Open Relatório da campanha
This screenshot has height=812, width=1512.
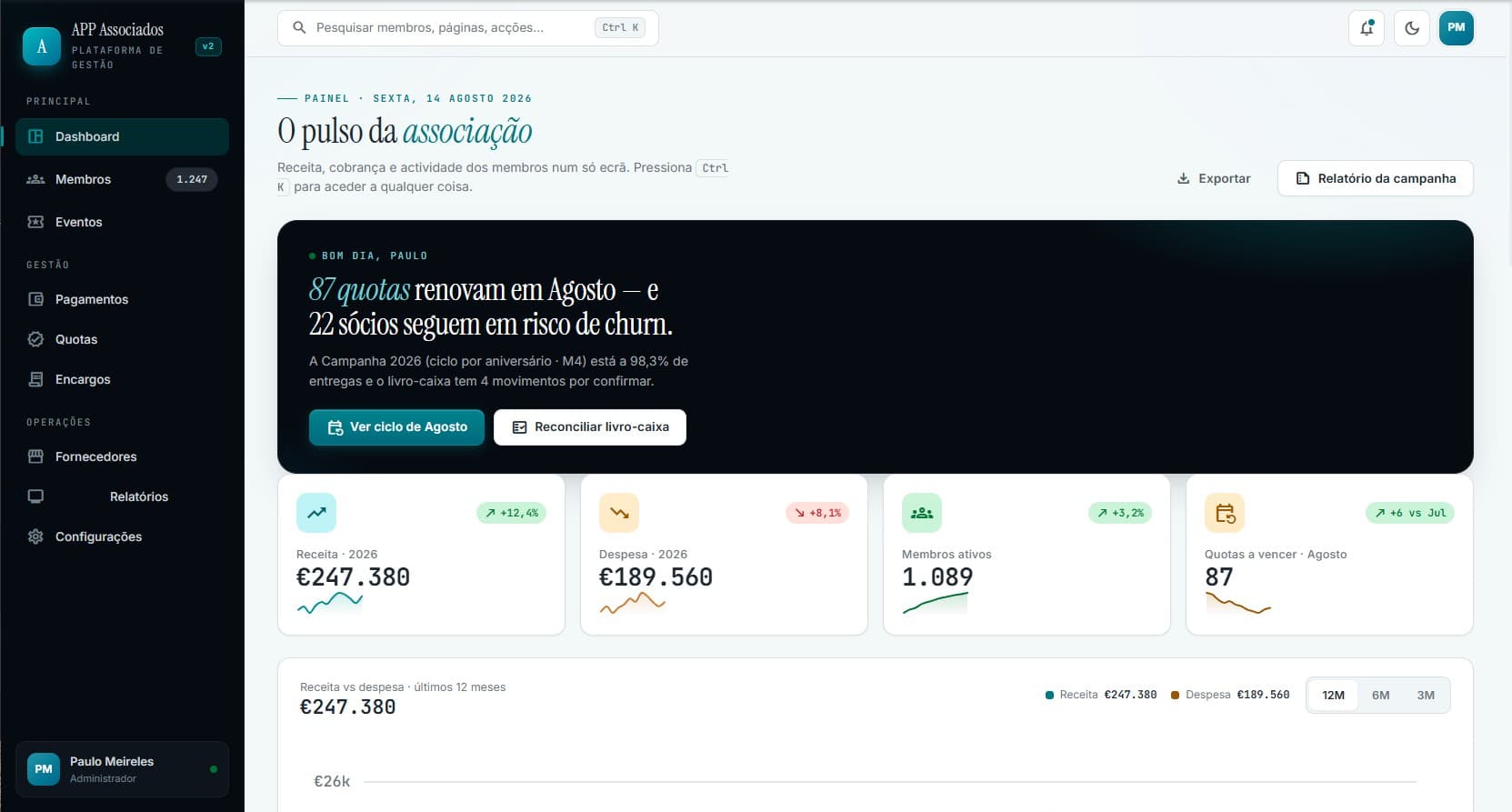click(1375, 179)
